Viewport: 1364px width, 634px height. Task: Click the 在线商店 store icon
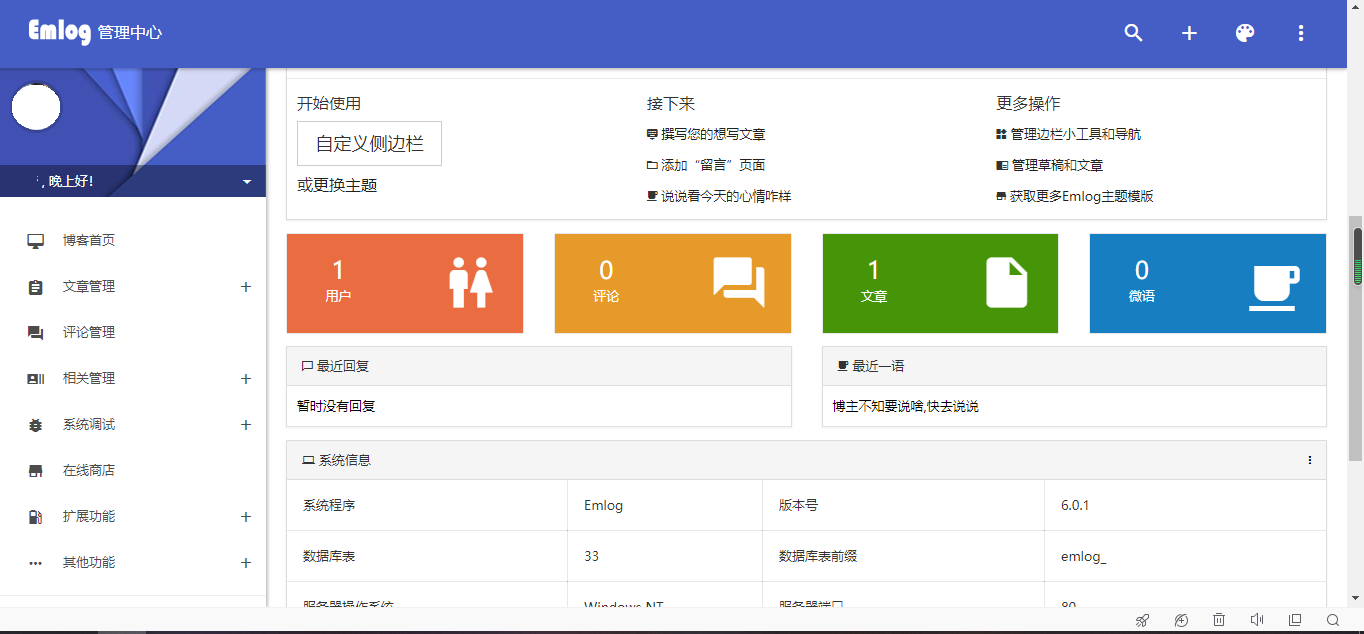(36, 470)
